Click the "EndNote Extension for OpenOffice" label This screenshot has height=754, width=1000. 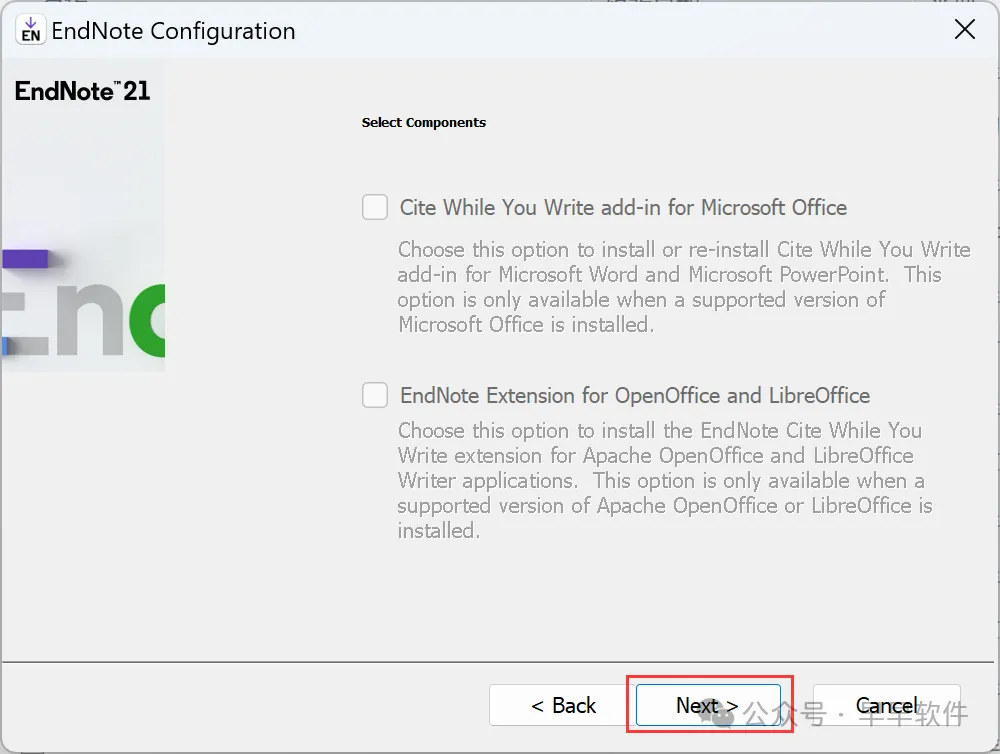tap(635, 395)
